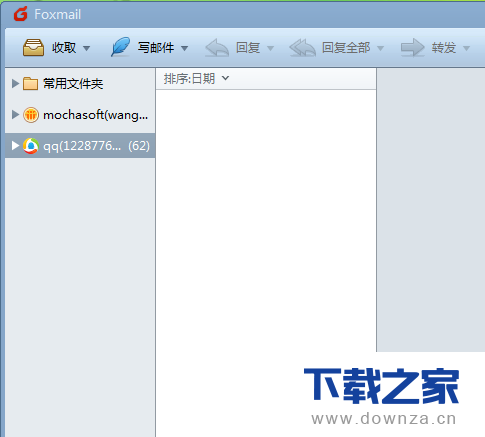Click the qq account colorful icon

[x=31, y=146]
